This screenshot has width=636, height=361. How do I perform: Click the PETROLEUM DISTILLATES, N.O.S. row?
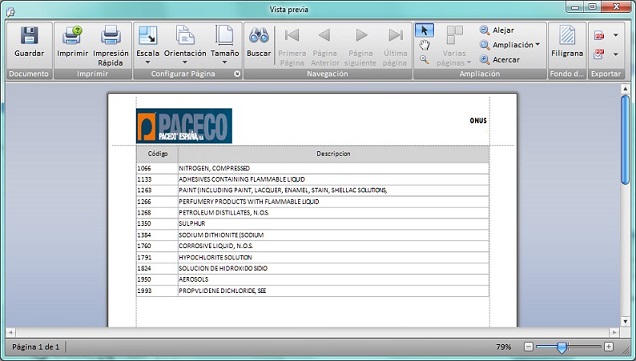point(313,213)
